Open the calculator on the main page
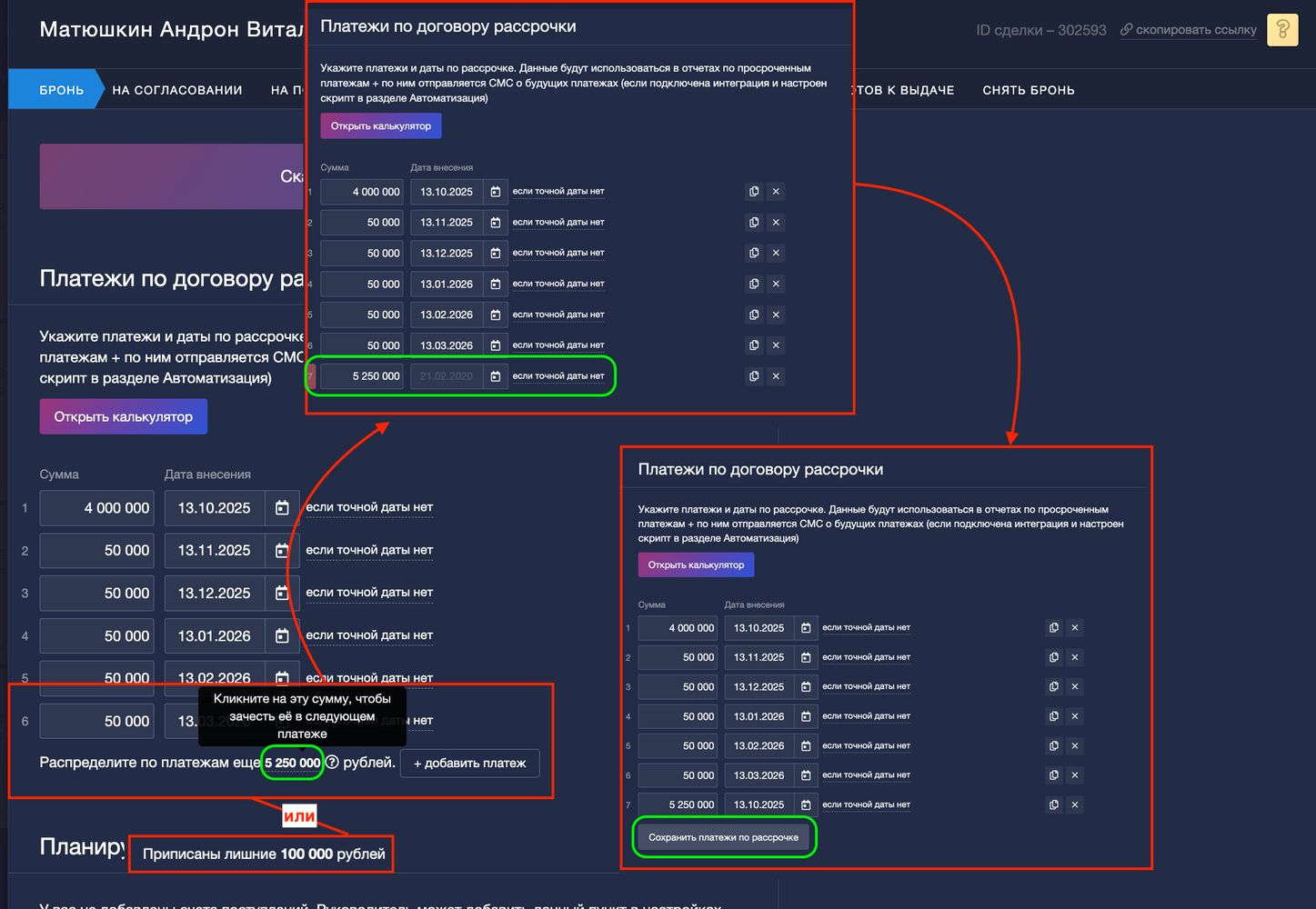1316x909 pixels. pyautogui.click(x=123, y=416)
